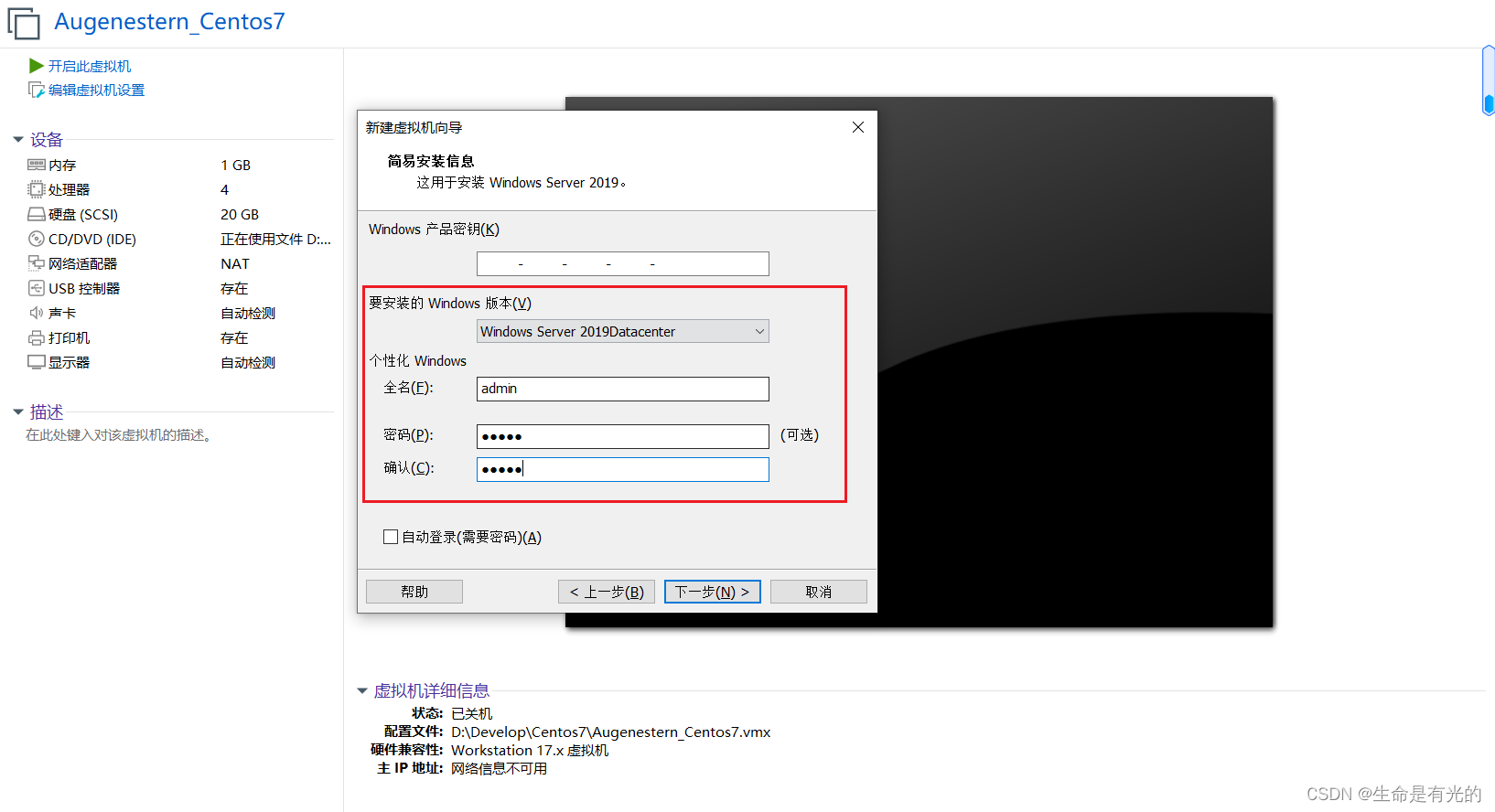Image resolution: width=1495 pixels, height=812 pixels.
Task: Click the VM description text area
Action: tap(119, 435)
